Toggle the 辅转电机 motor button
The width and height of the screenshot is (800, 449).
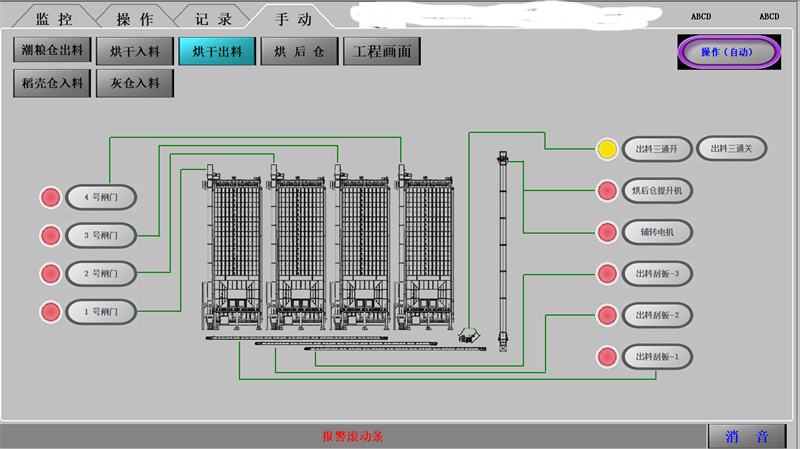click(x=657, y=232)
